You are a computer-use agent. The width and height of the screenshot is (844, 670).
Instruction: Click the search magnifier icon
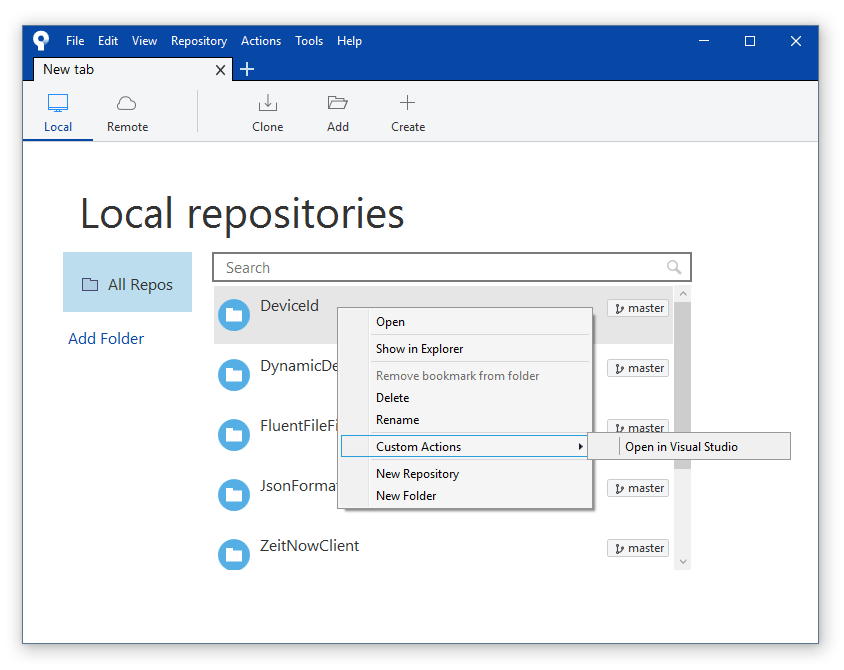[674, 267]
